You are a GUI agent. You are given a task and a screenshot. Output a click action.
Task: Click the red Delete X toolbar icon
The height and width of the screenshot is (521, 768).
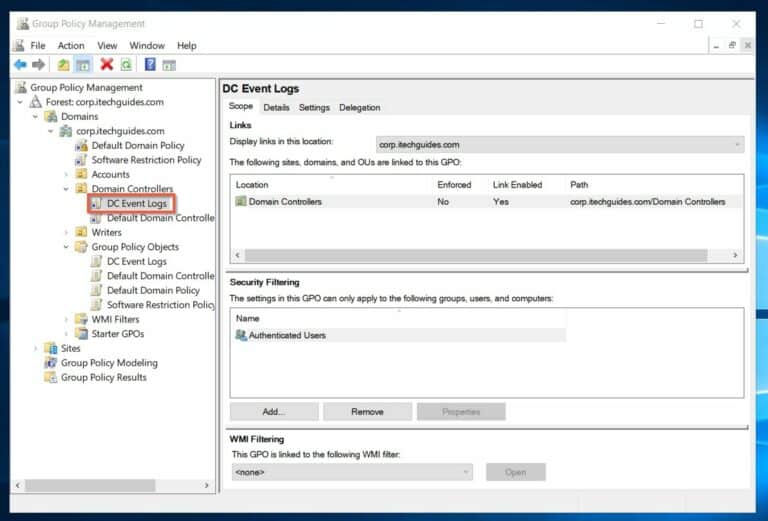point(106,64)
